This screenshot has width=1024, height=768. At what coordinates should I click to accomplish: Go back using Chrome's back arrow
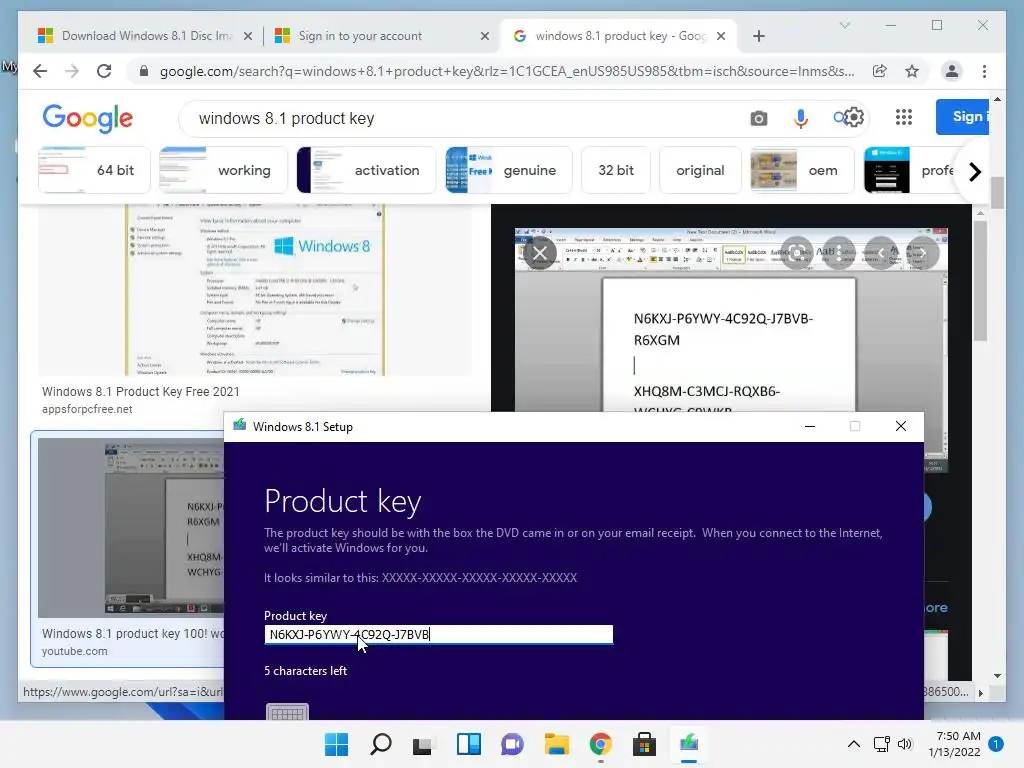[x=40, y=71]
